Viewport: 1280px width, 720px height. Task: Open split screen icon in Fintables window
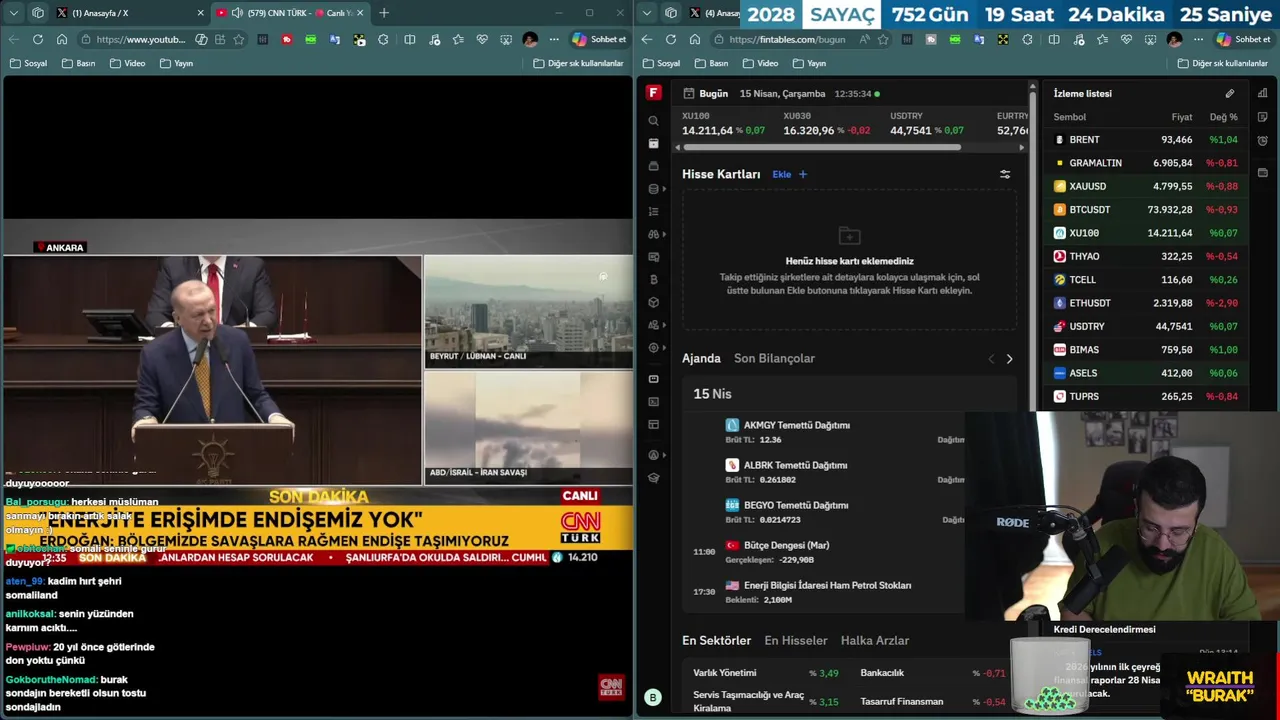[x=1054, y=39]
